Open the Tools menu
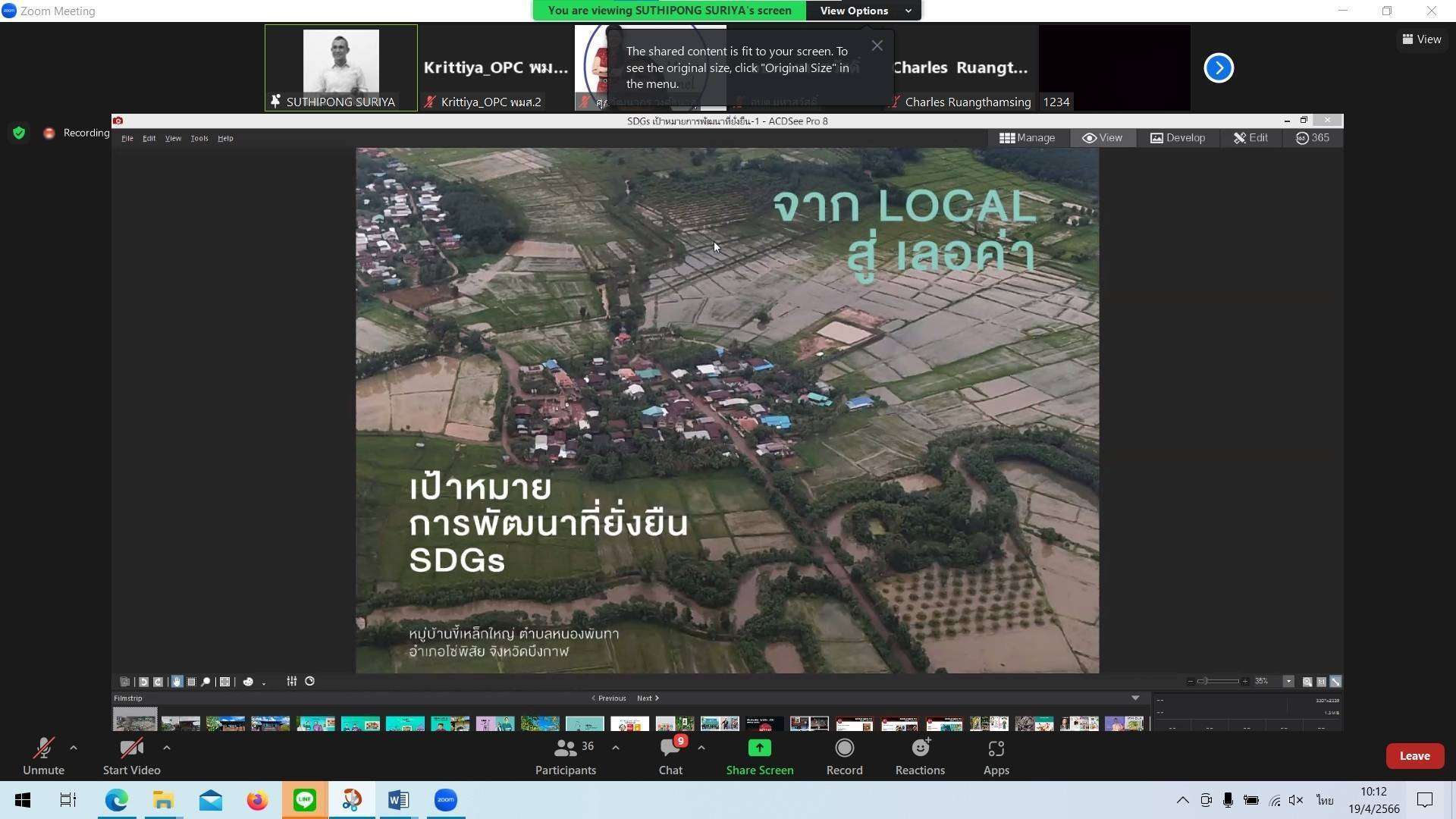Viewport: 1456px width, 819px height. click(x=199, y=138)
